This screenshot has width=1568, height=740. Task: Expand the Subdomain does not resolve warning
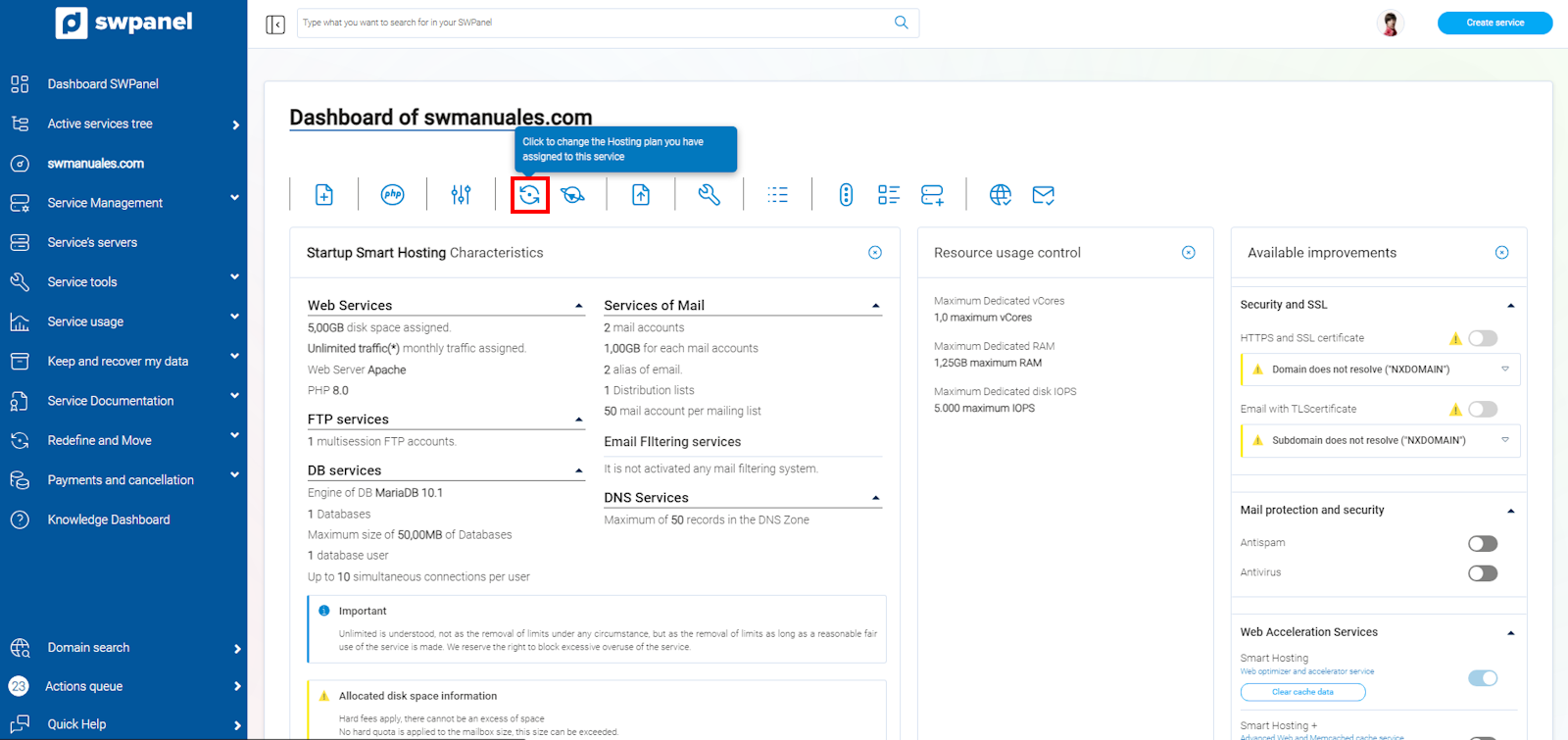1505,440
